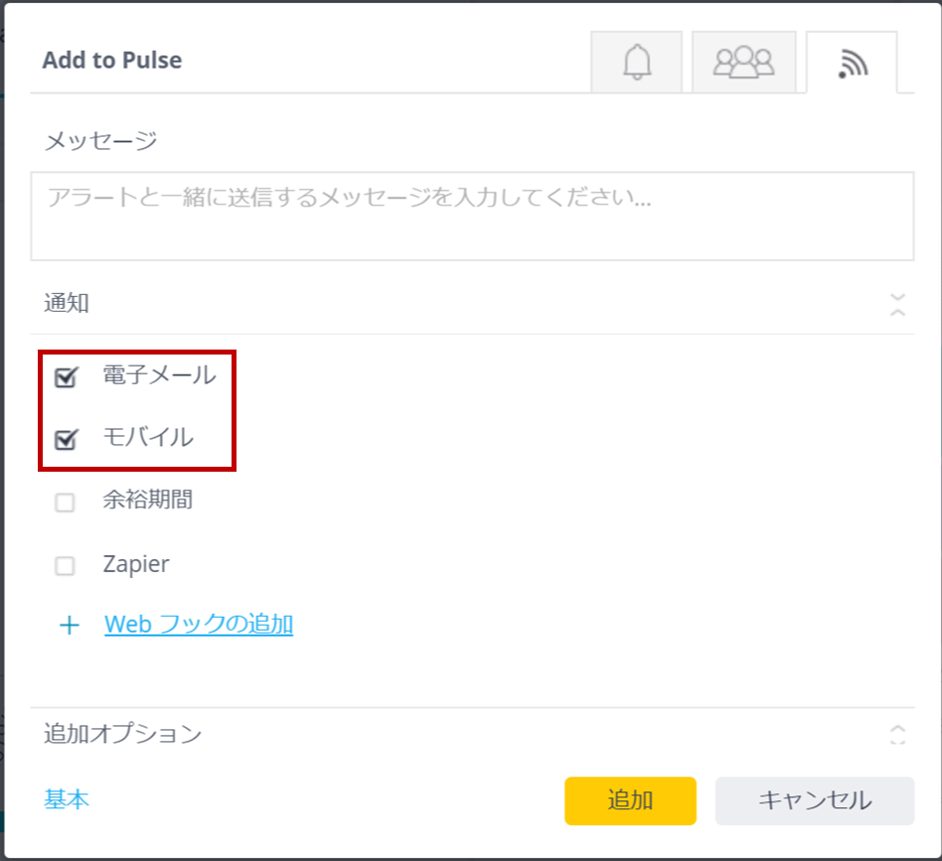
Task: Click the yellow 追加 button
Action: pyautogui.click(x=630, y=801)
